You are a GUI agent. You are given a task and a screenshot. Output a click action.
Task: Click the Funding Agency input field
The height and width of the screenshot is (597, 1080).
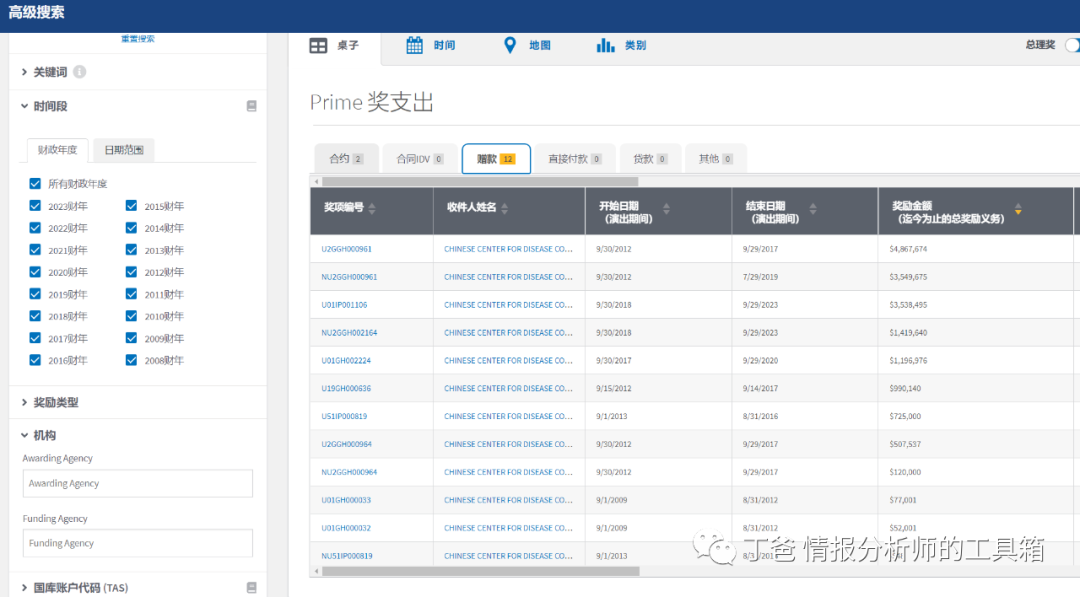[138, 543]
